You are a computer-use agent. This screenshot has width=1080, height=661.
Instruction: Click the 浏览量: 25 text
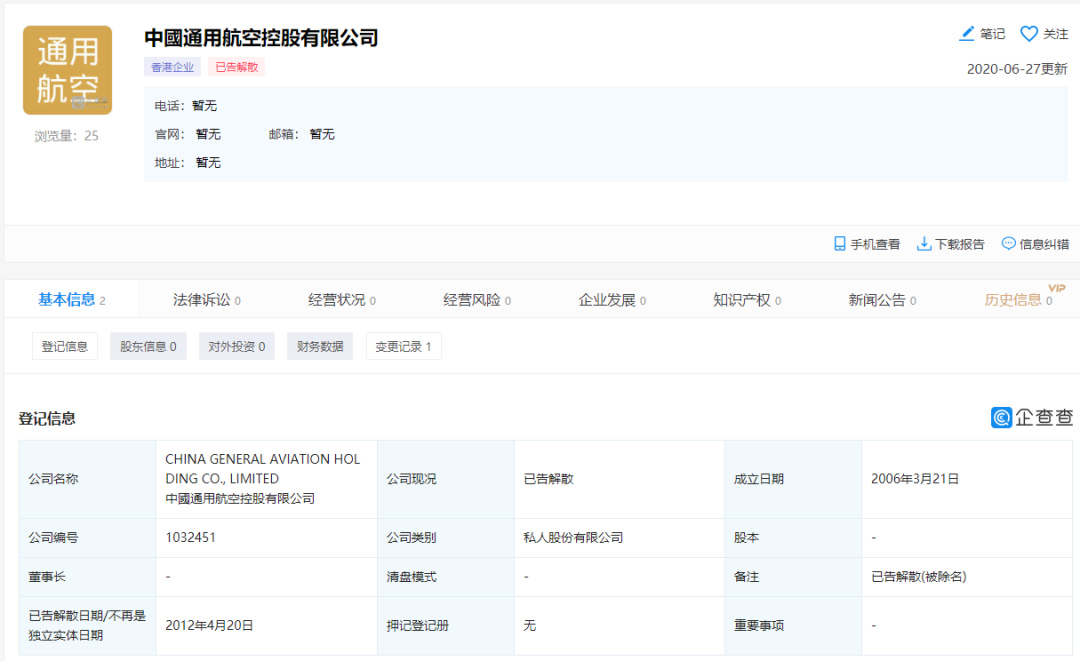67,136
